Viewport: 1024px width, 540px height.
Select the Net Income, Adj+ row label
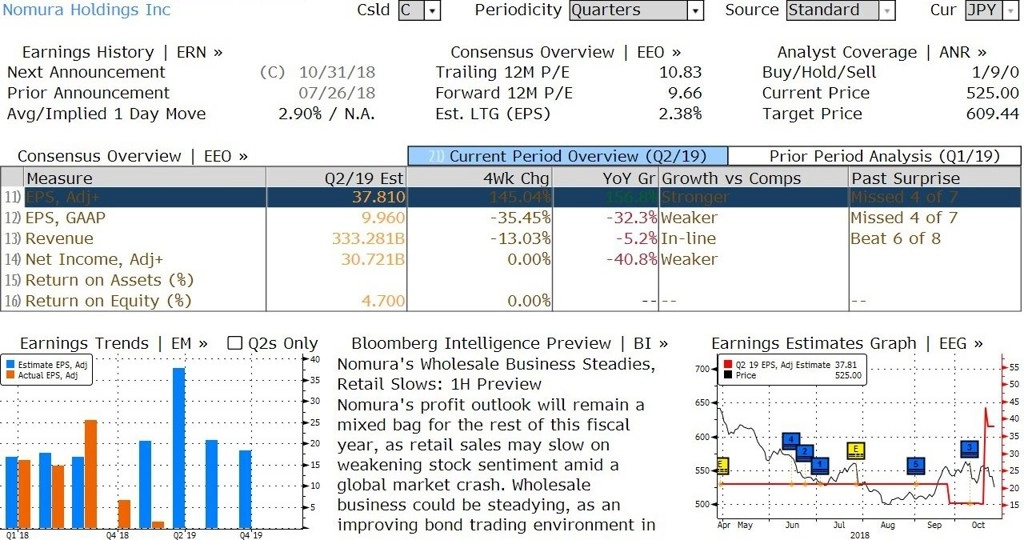(94, 260)
